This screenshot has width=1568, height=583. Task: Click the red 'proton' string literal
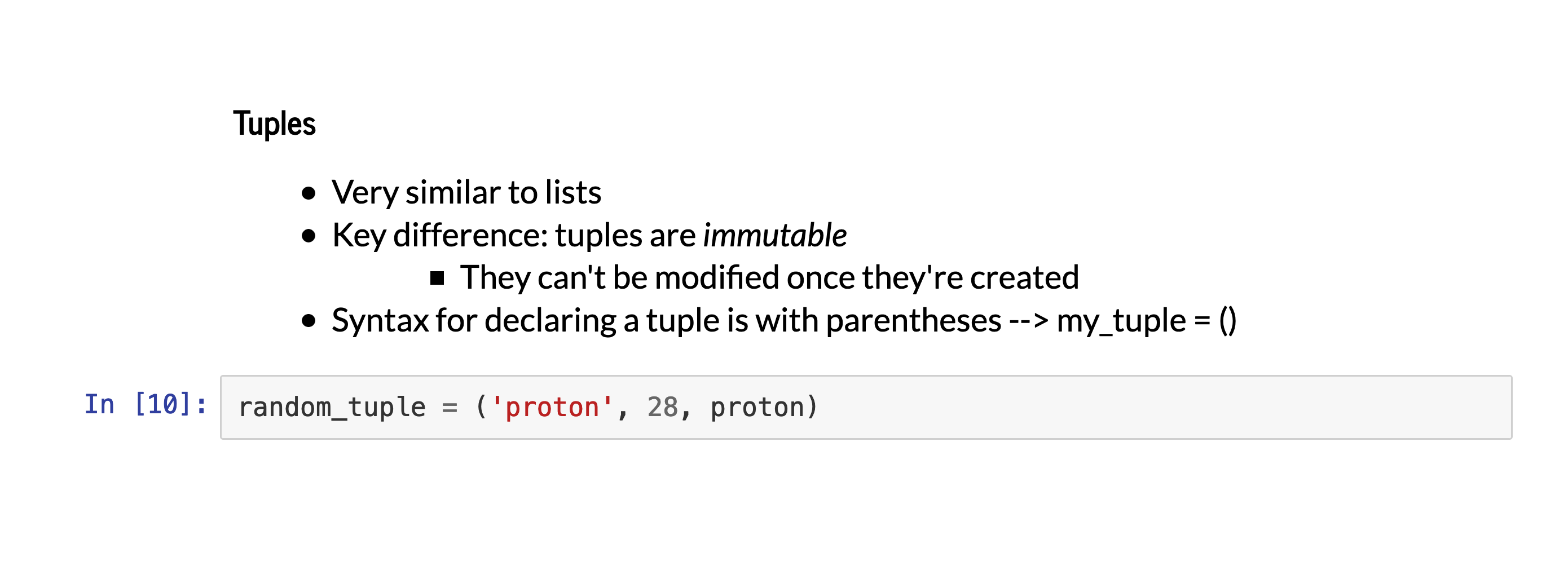pos(552,407)
